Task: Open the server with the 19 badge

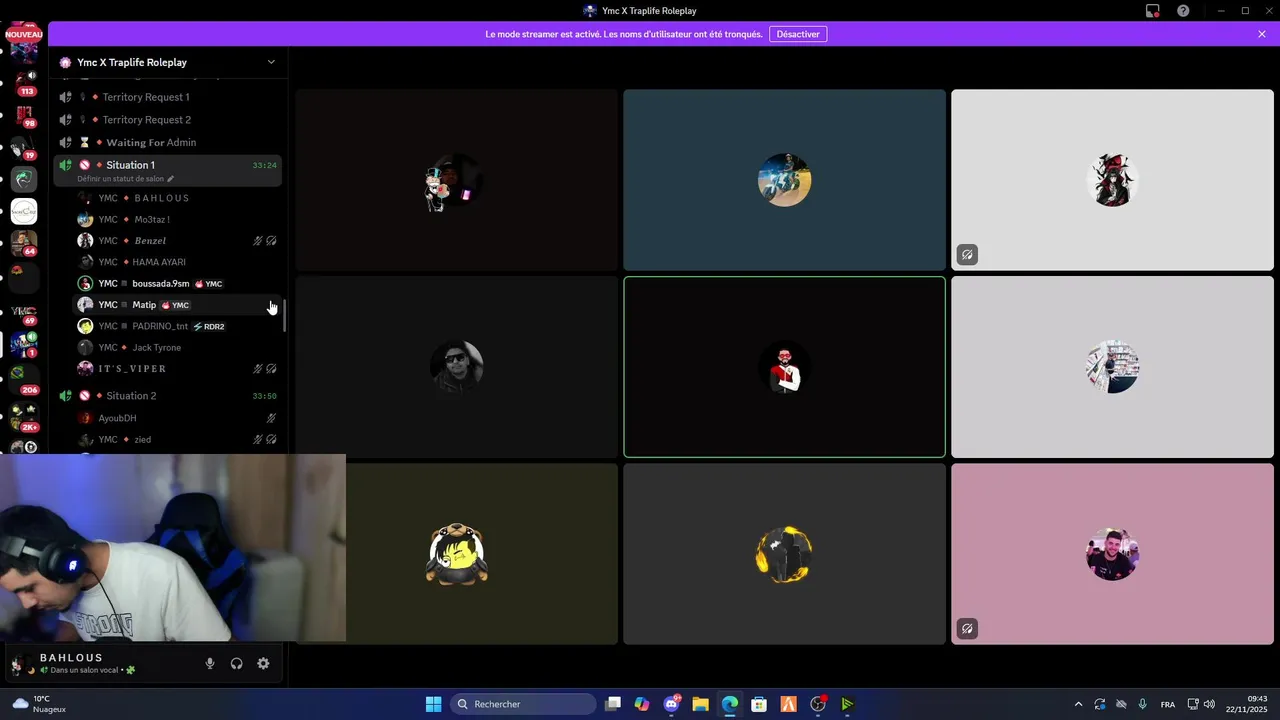Action: tap(24, 147)
